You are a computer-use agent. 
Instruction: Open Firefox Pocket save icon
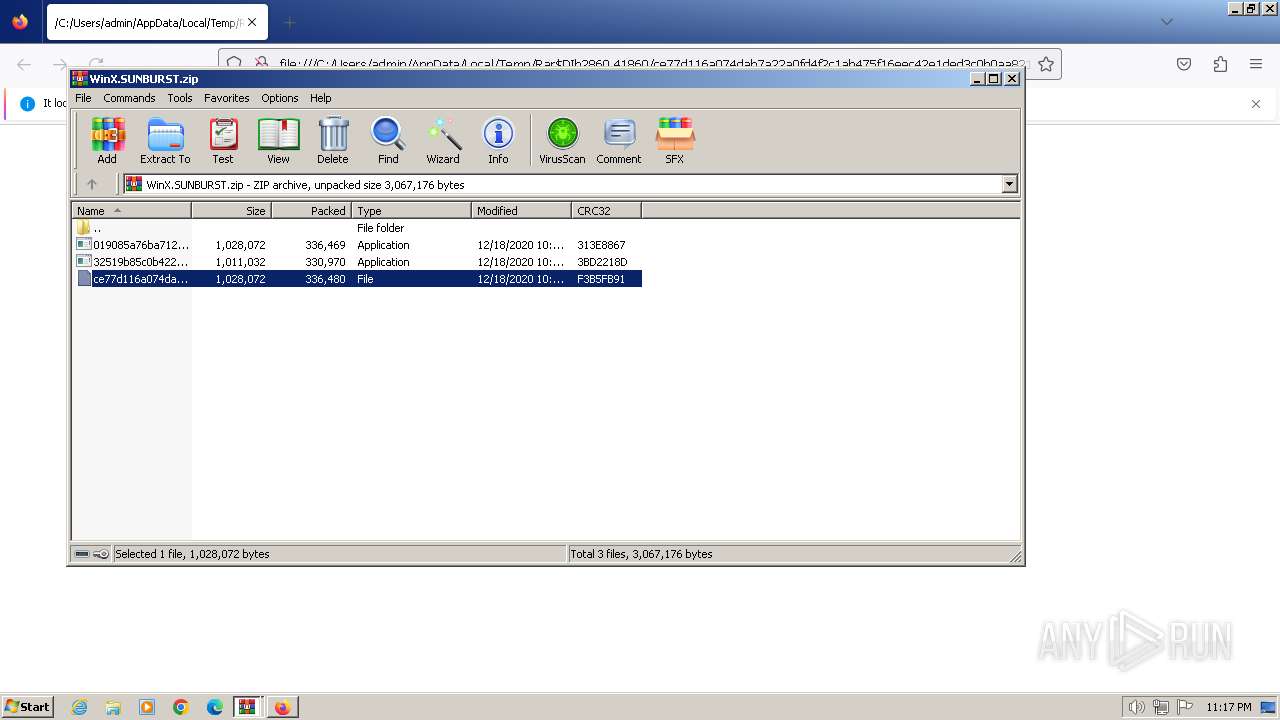[x=1184, y=64]
